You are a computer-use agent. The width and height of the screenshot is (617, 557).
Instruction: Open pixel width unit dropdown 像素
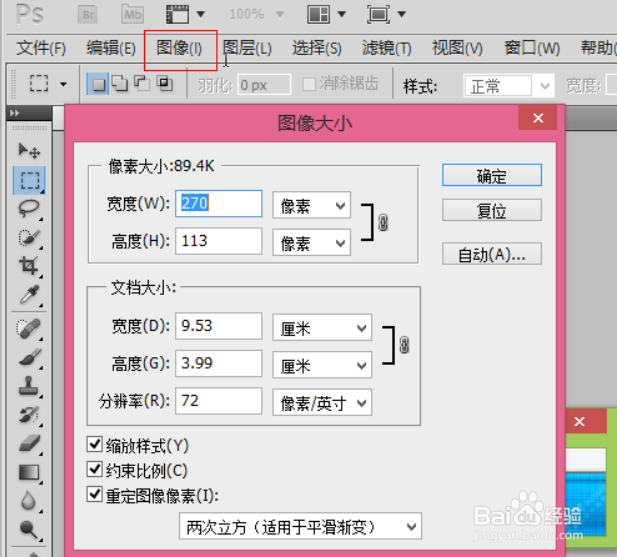click(311, 205)
